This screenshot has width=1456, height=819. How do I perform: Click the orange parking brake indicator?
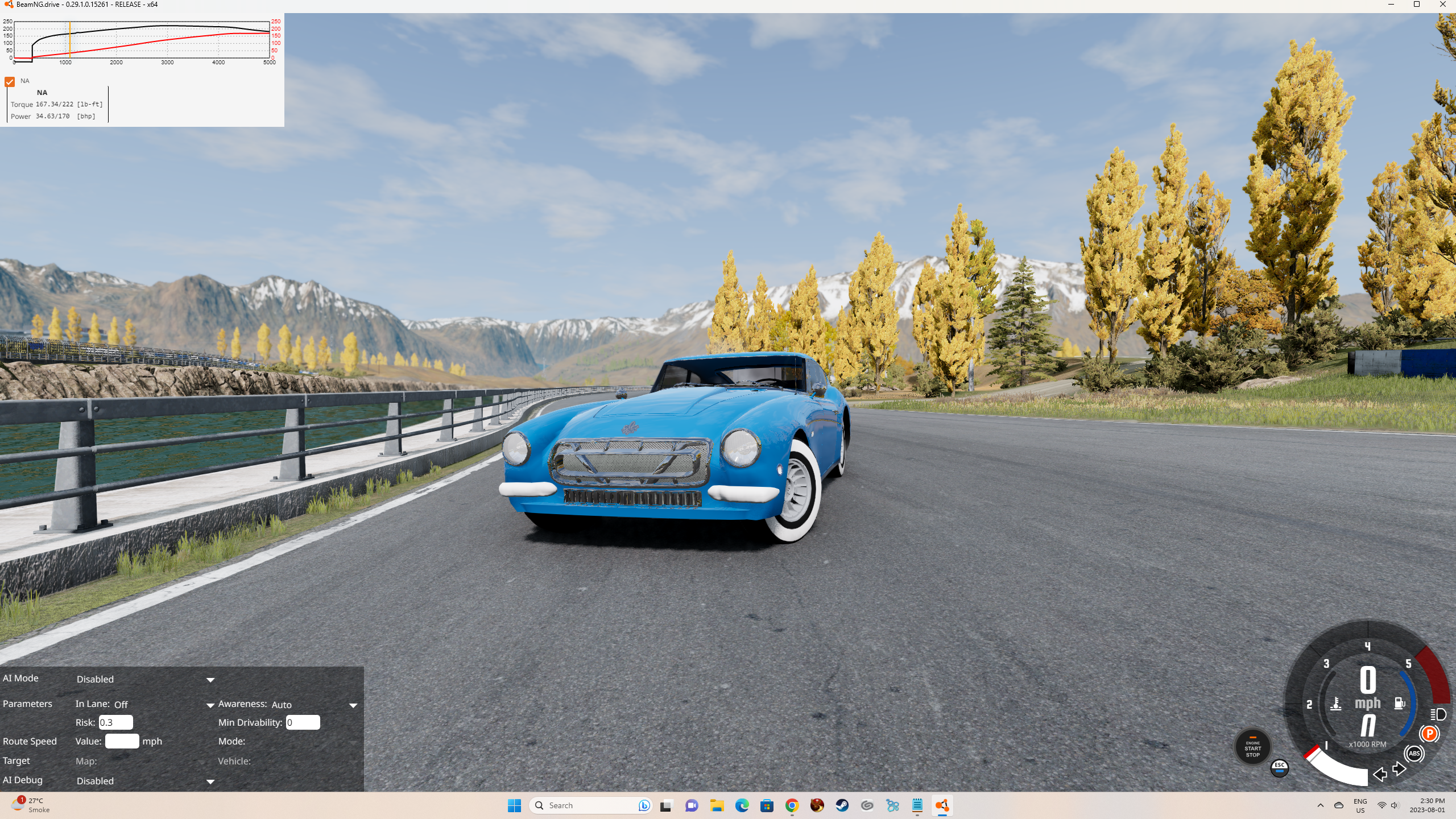(1429, 734)
